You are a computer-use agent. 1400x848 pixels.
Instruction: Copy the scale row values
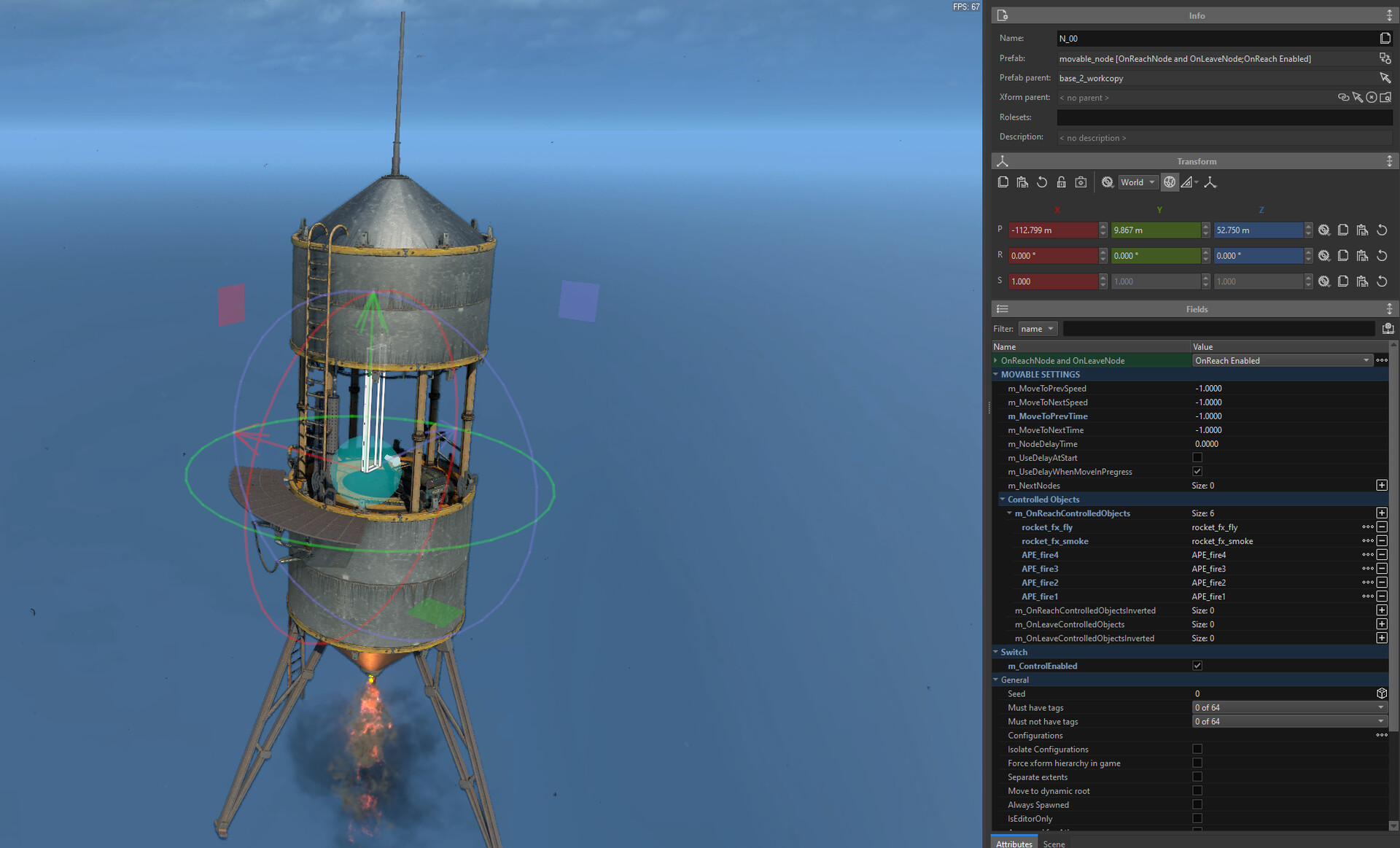(1343, 281)
